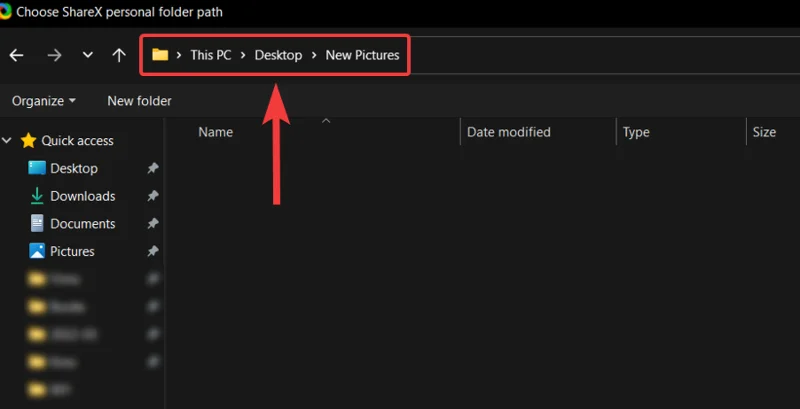Open Pictures in the sidebar
This screenshot has width=800, height=409.
72,251
